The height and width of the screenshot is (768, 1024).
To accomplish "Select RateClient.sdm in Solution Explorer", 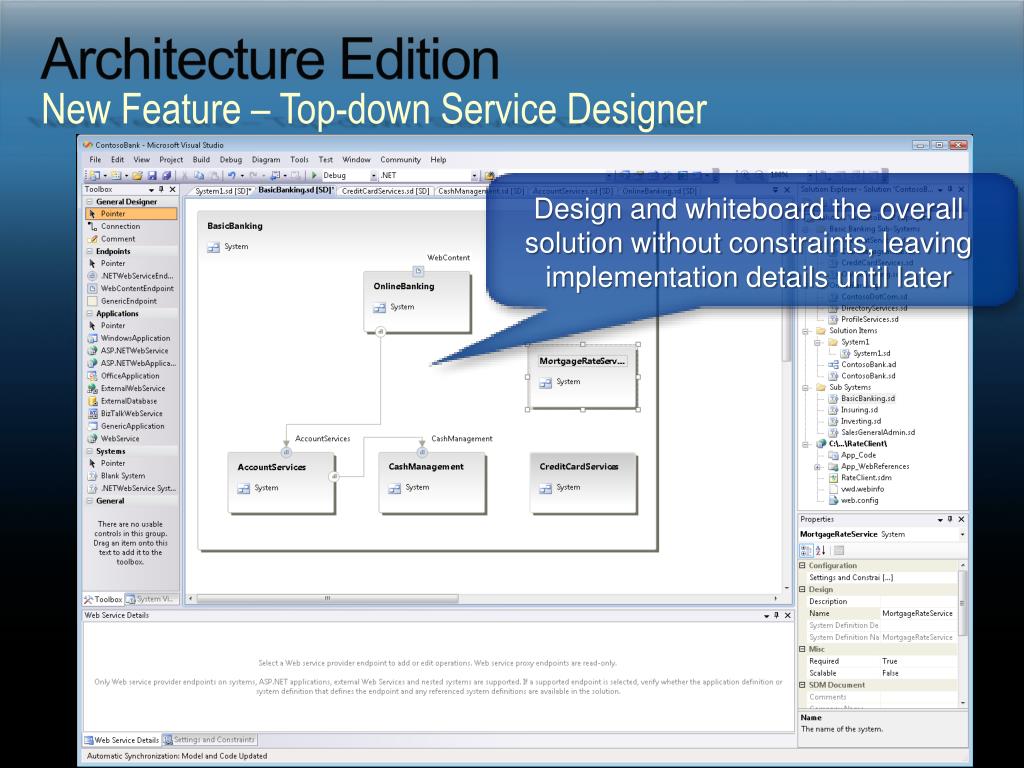I will [x=865, y=477].
